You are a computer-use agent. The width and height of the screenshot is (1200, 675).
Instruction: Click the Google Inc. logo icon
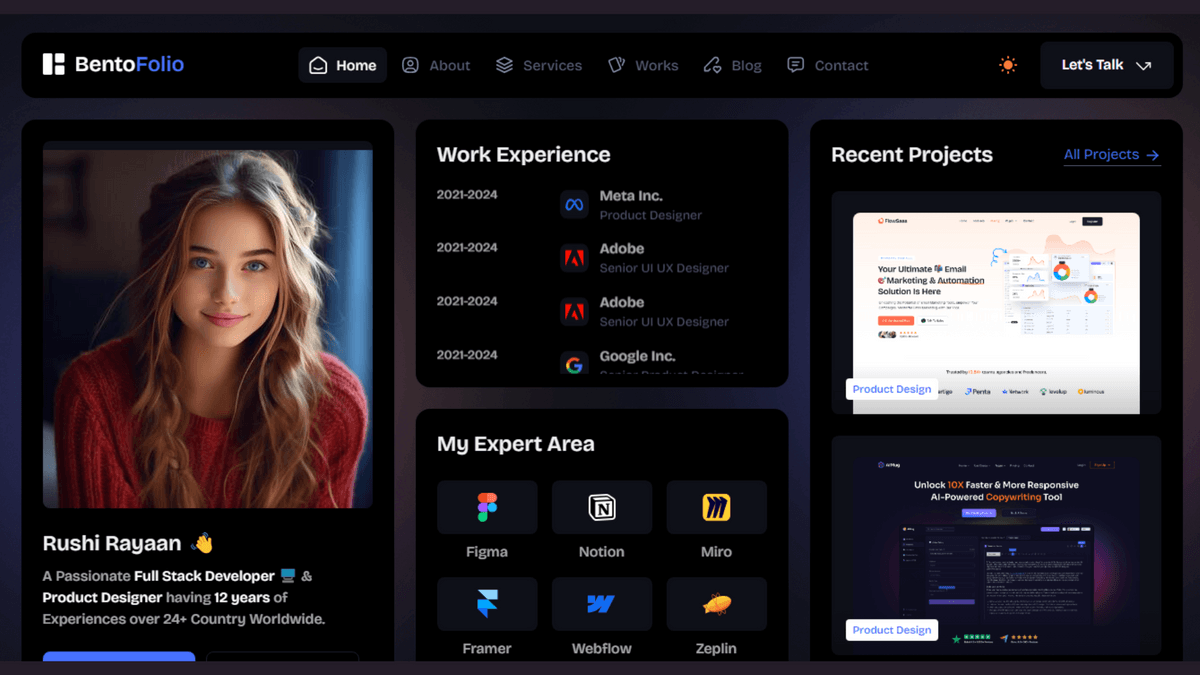[574, 365]
